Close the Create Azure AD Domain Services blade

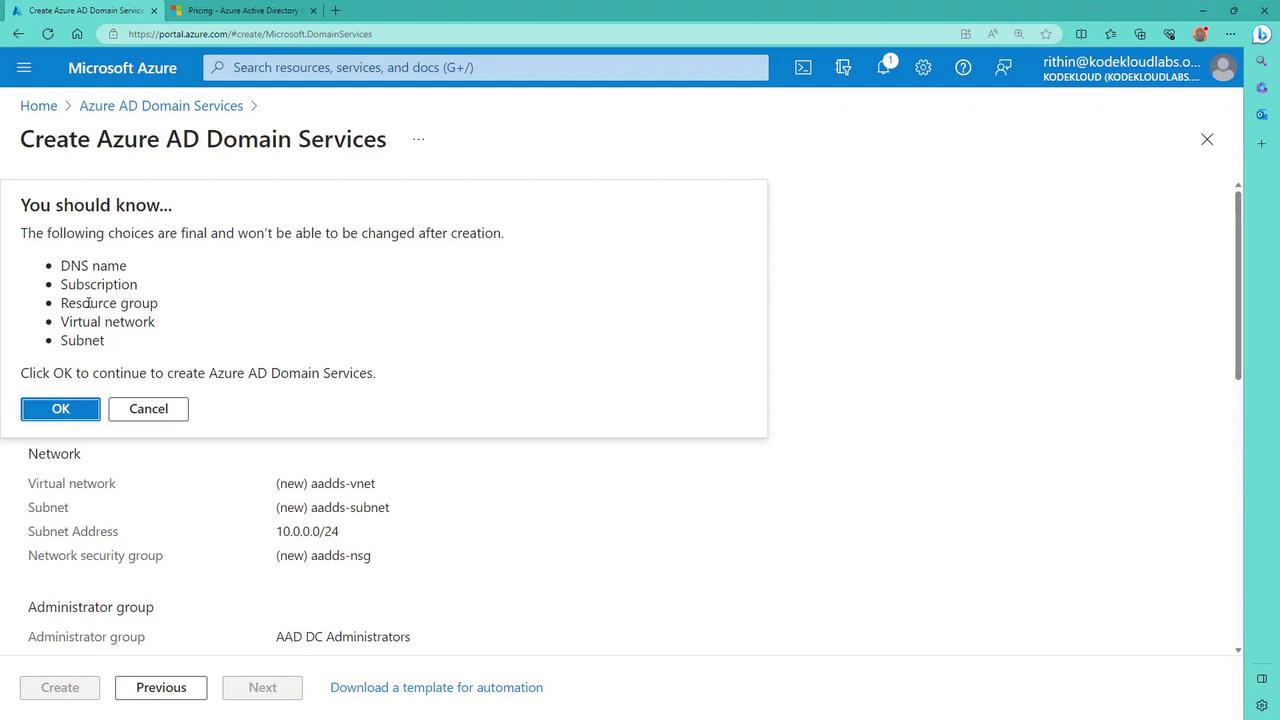1207,139
